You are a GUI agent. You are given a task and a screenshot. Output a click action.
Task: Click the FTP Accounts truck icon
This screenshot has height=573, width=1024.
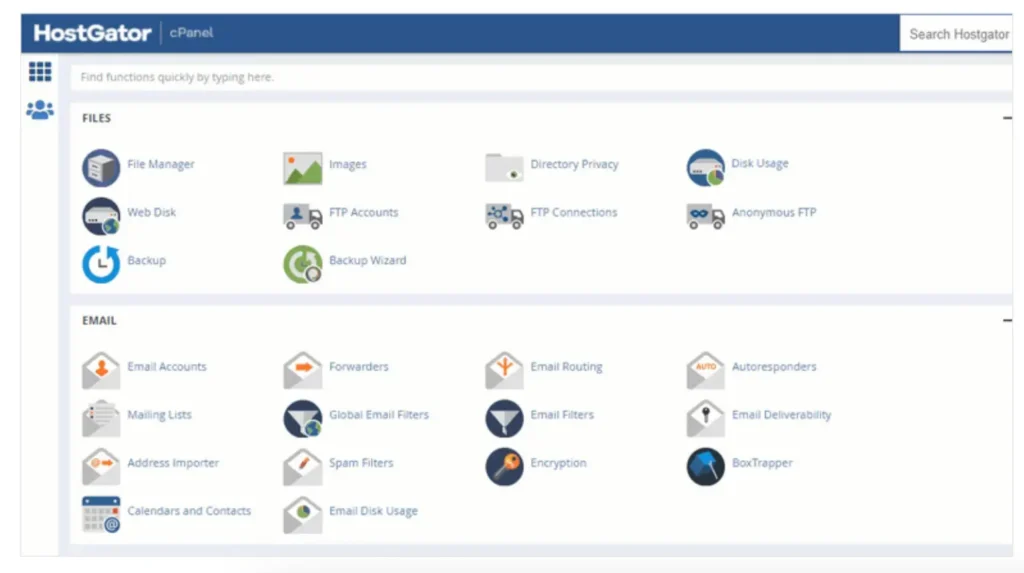click(x=302, y=216)
